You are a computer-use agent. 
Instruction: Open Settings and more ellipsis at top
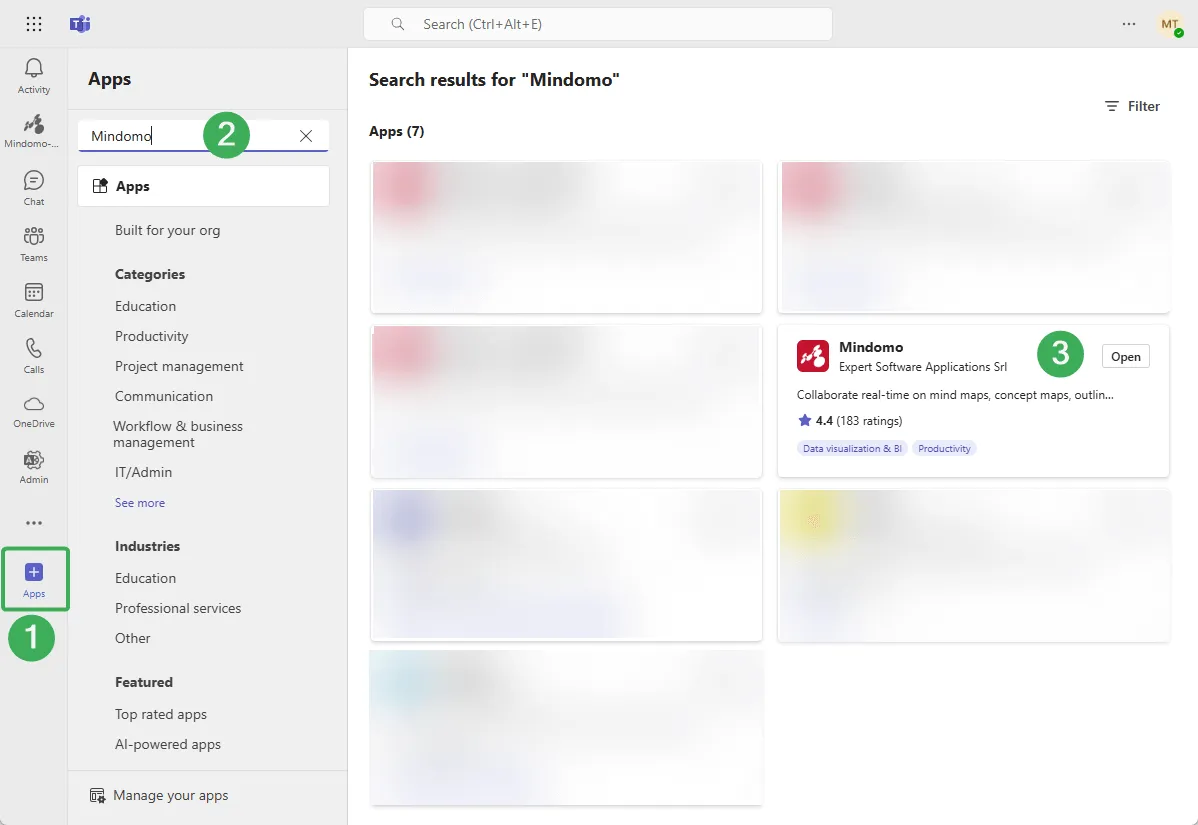click(1128, 24)
